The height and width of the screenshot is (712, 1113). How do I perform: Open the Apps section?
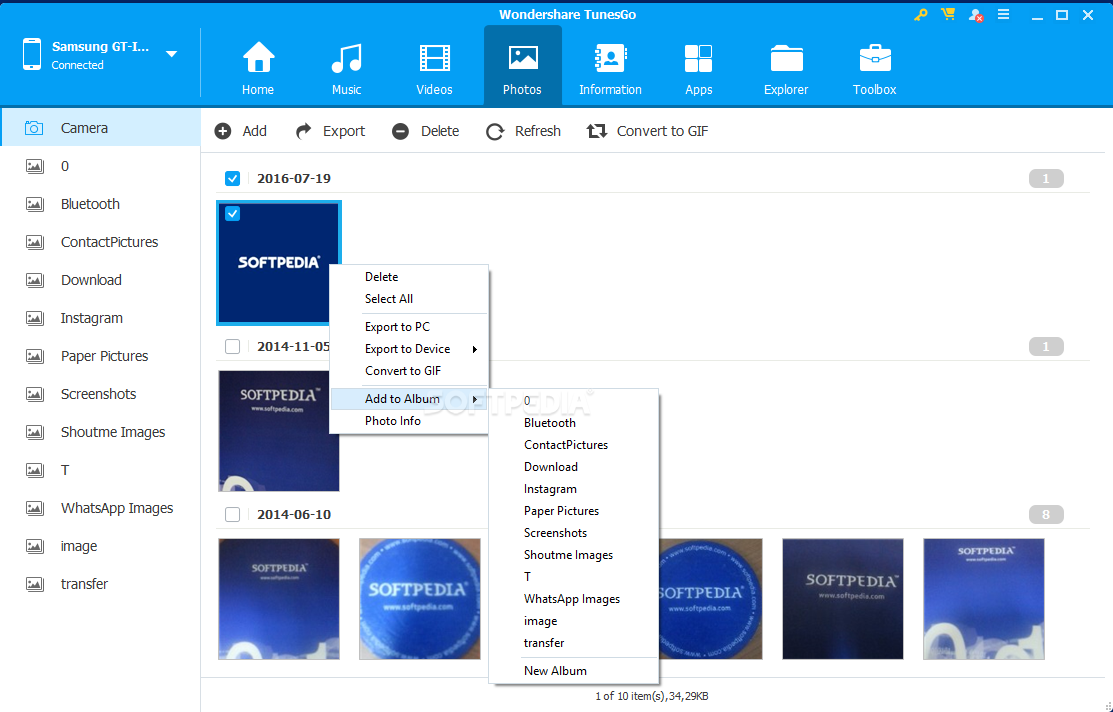[698, 67]
